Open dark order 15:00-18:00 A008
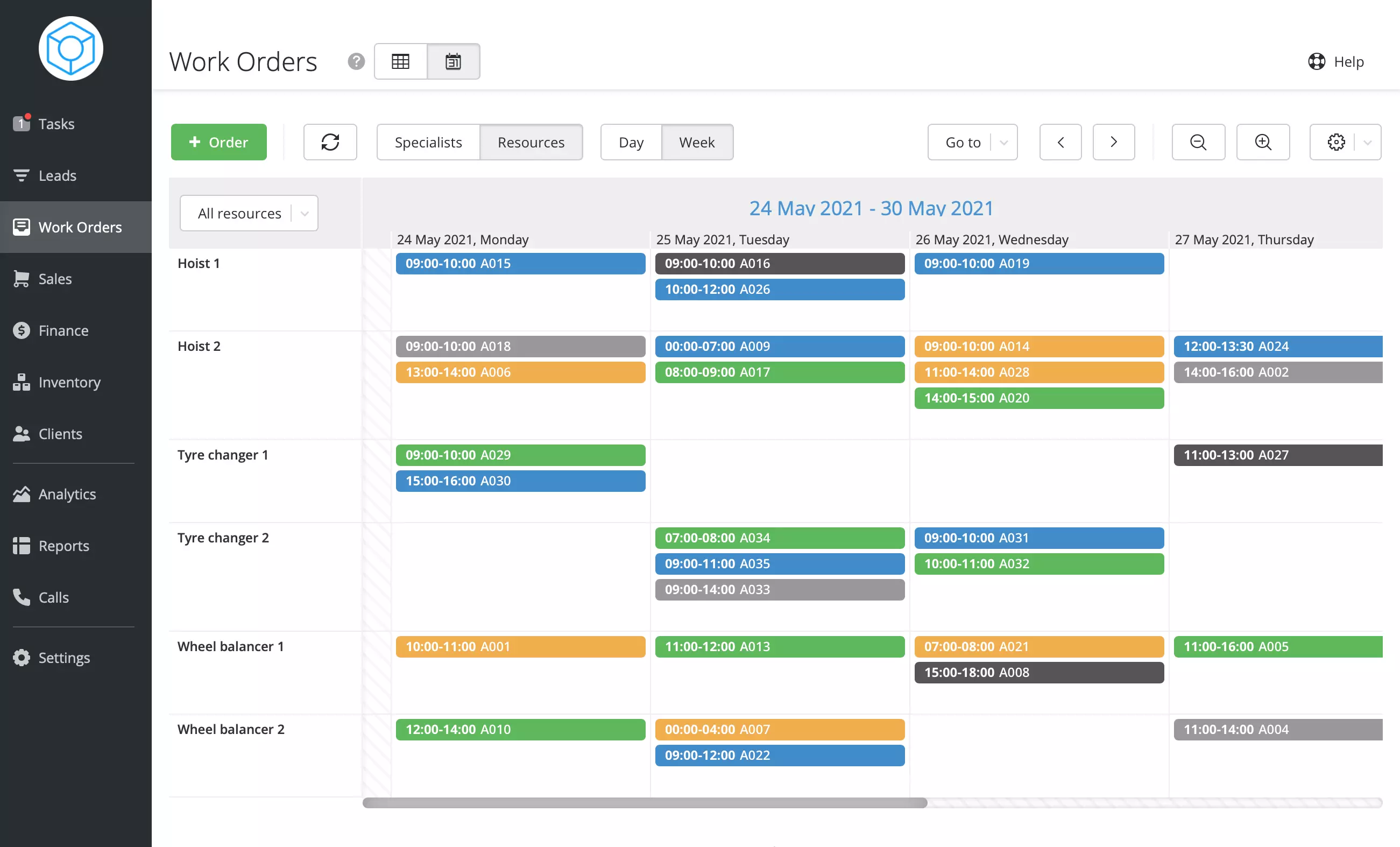The height and width of the screenshot is (847, 1400). [x=1039, y=673]
